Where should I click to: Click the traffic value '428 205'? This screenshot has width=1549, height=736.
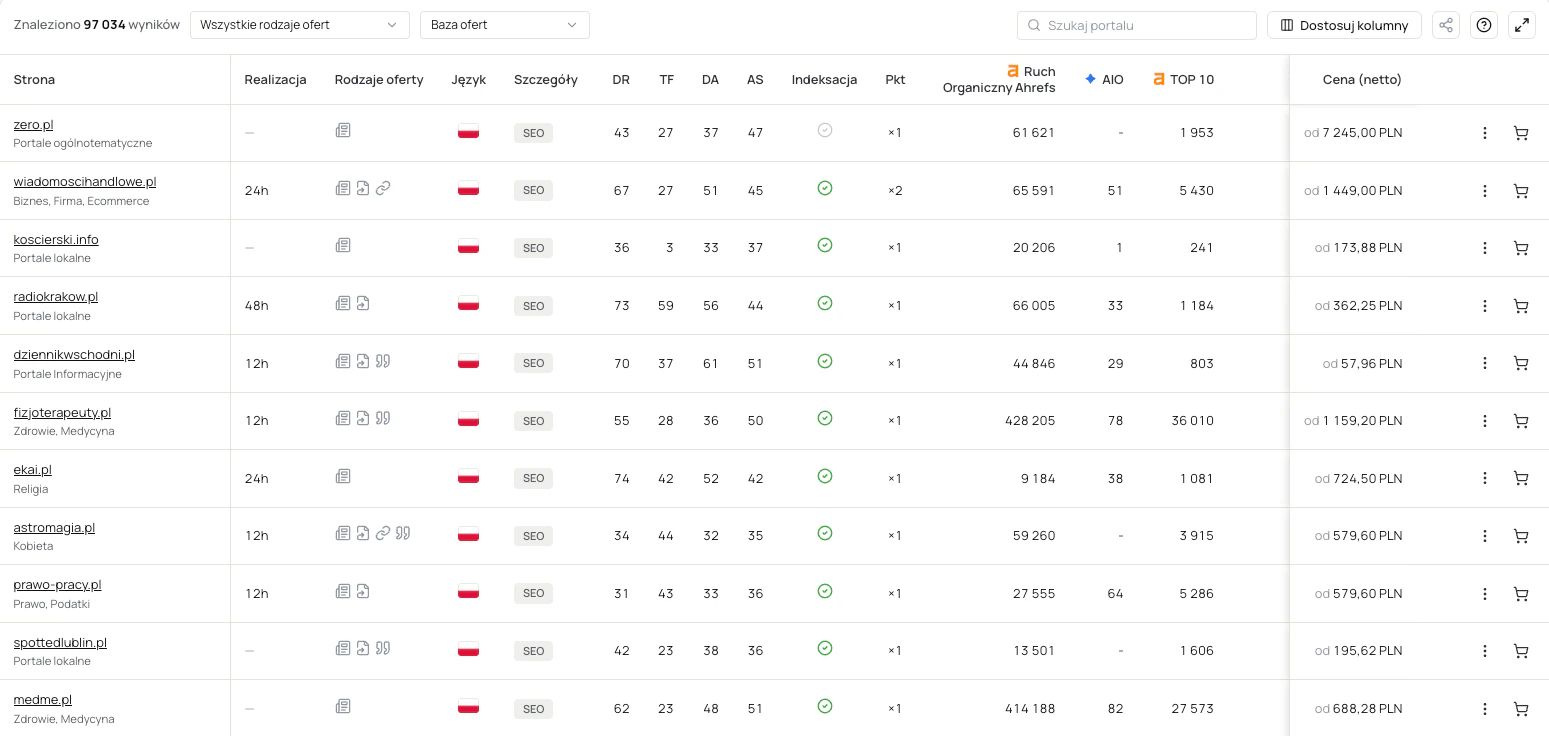(1030, 421)
